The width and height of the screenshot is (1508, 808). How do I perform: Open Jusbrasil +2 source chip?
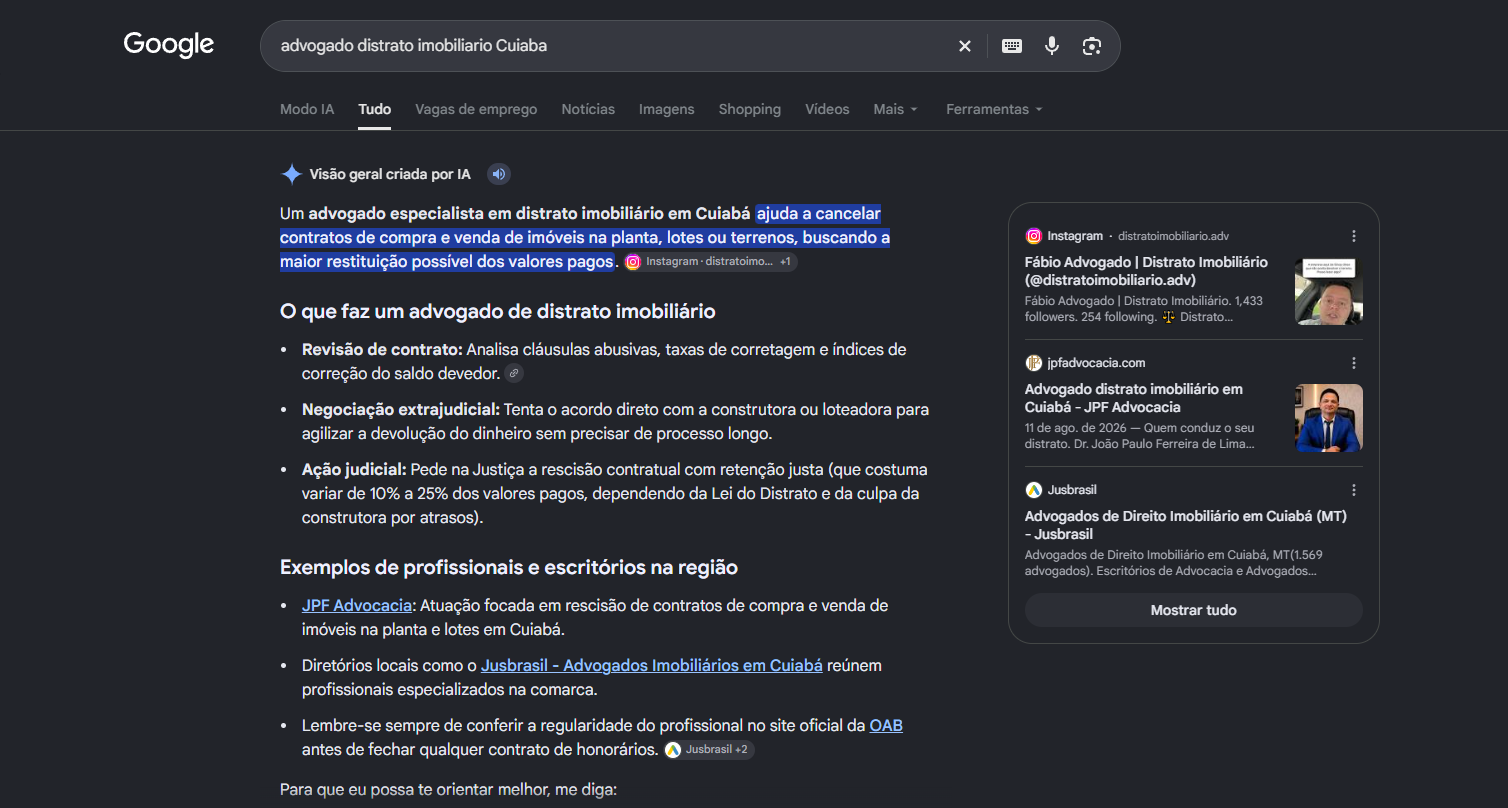click(708, 749)
